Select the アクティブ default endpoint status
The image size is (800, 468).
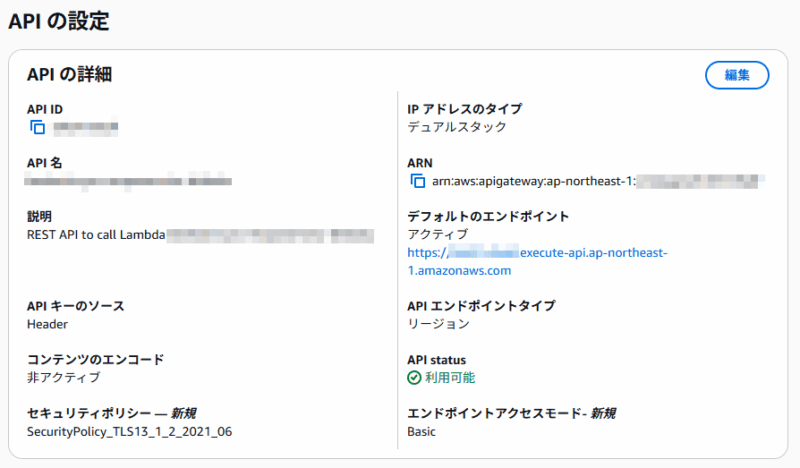point(438,234)
